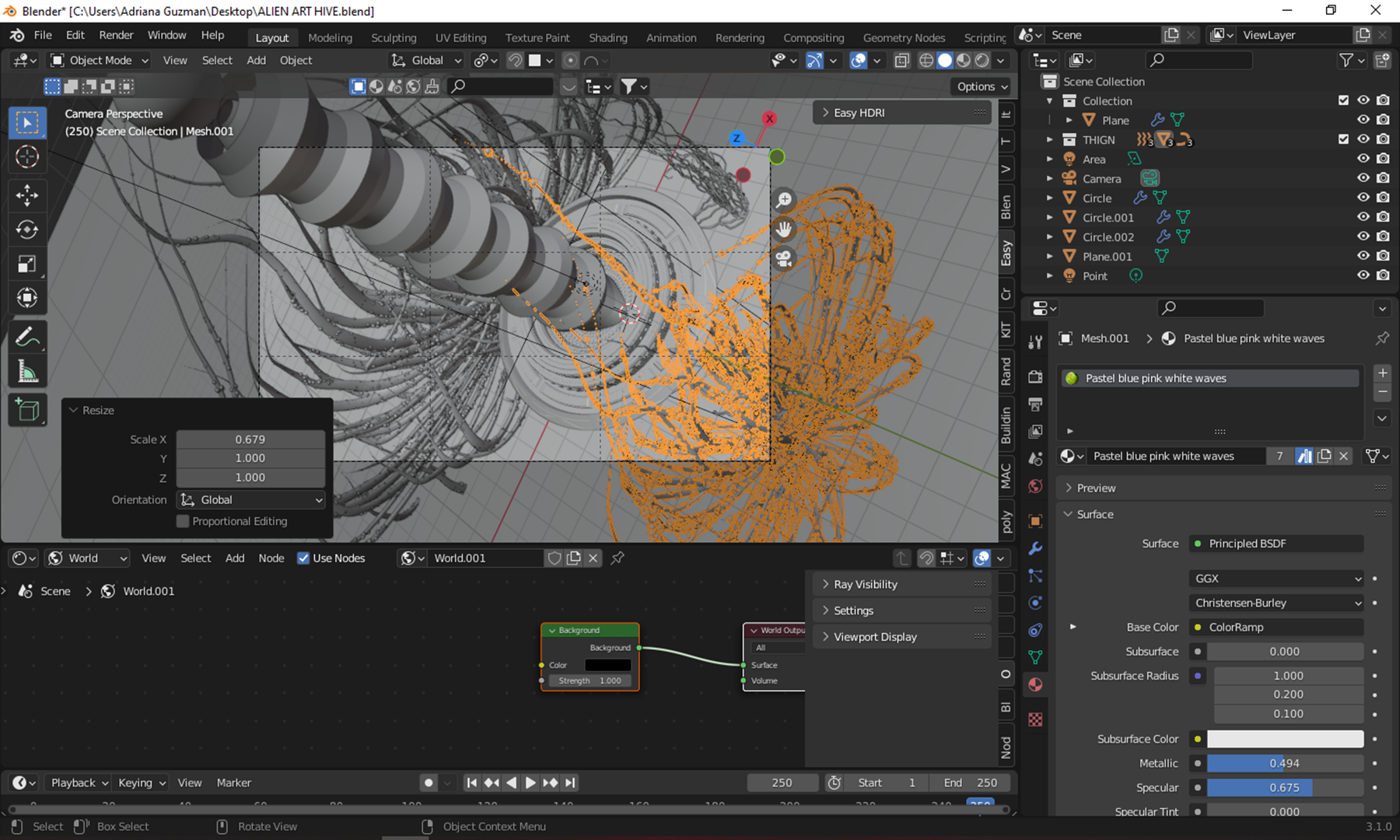Hide Circle.002 in the viewport
Screen dimensions: 1400x840
click(x=1363, y=236)
